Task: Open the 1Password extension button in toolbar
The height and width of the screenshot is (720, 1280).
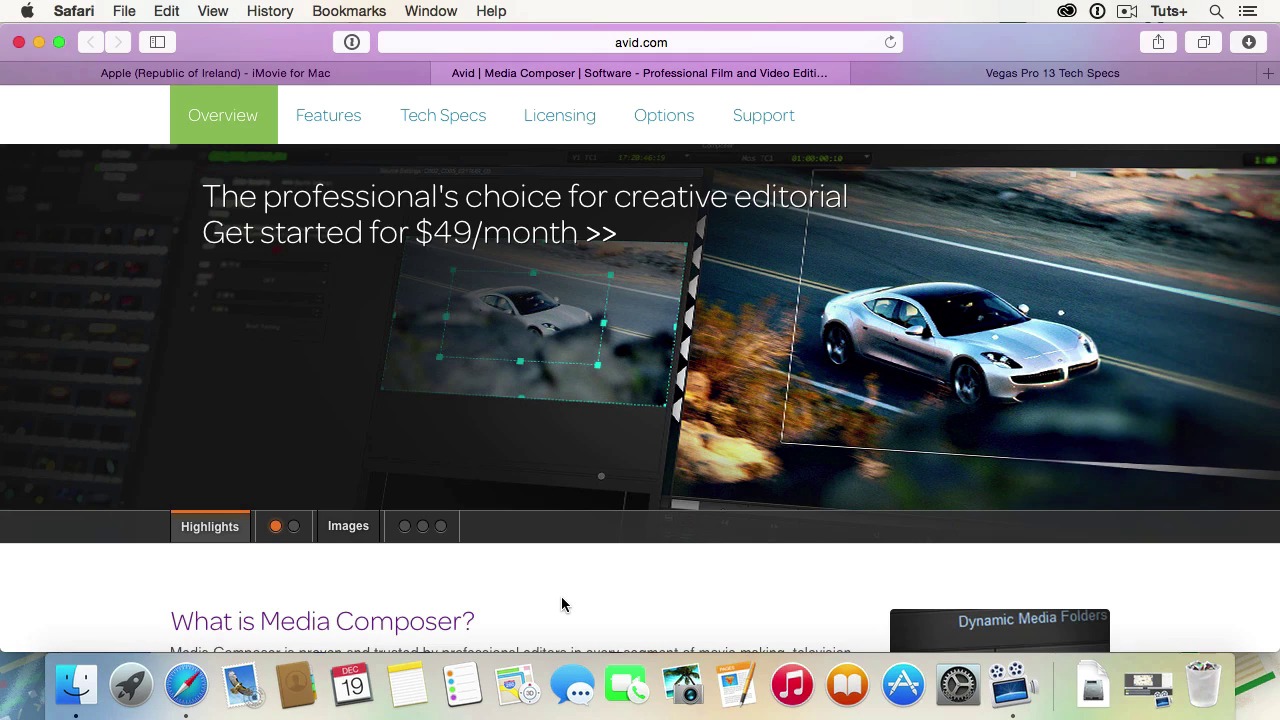Action: pyautogui.click(x=352, y=42)
